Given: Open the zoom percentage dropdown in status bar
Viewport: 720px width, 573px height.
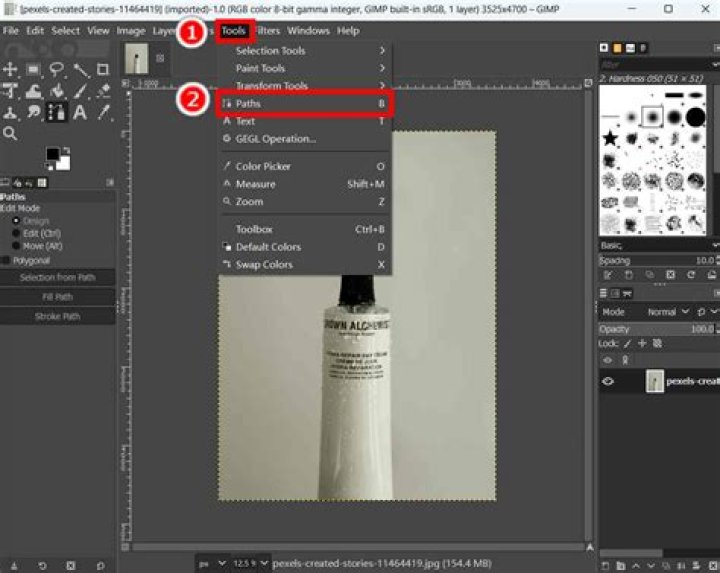Looking at the screenshot, I should coord(251,563).
